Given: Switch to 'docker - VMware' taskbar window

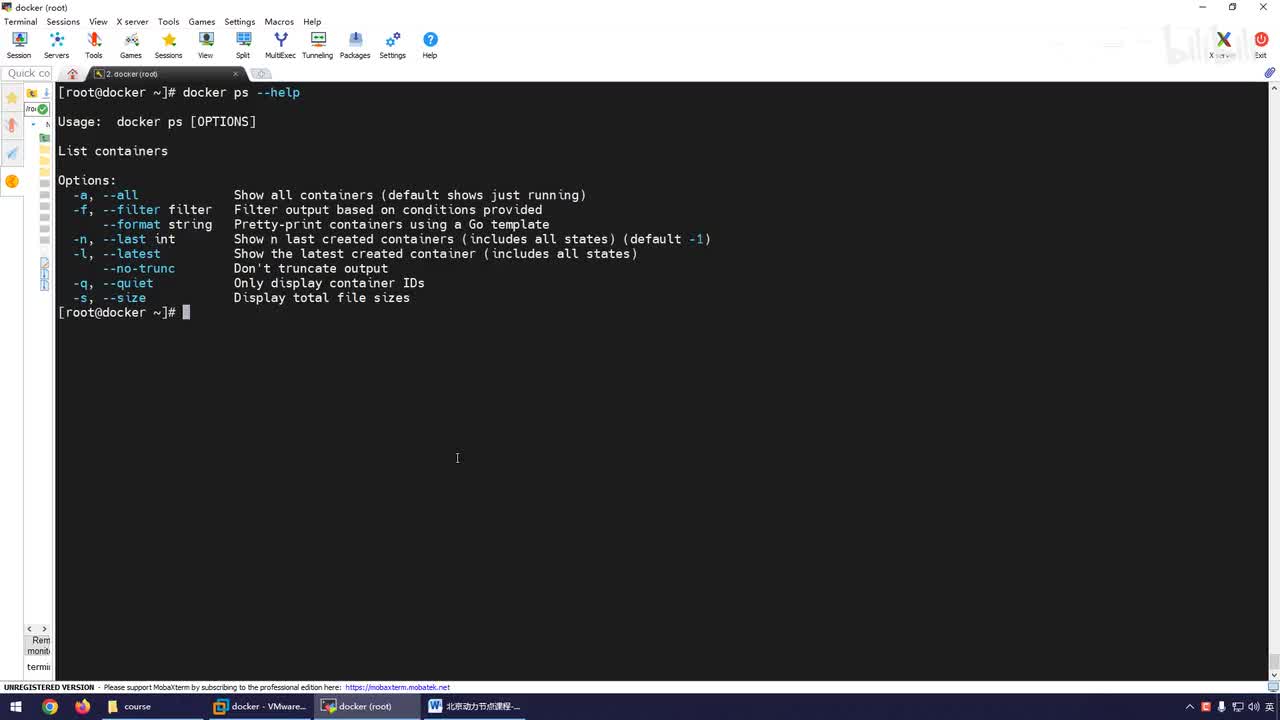Looking at the screenshot, I should click(261, 706).
